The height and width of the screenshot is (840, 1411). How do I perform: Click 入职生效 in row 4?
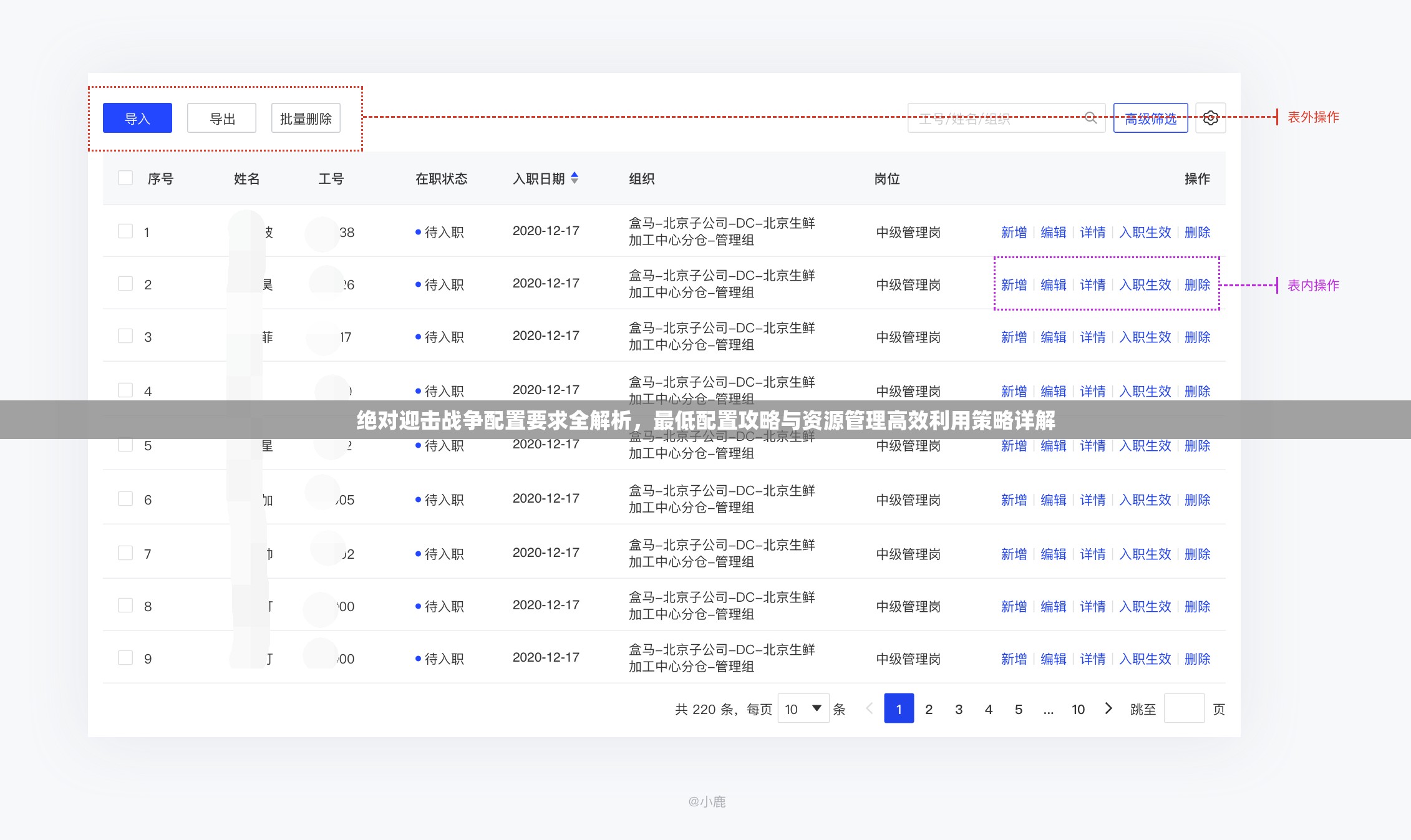pos(1145,391)
